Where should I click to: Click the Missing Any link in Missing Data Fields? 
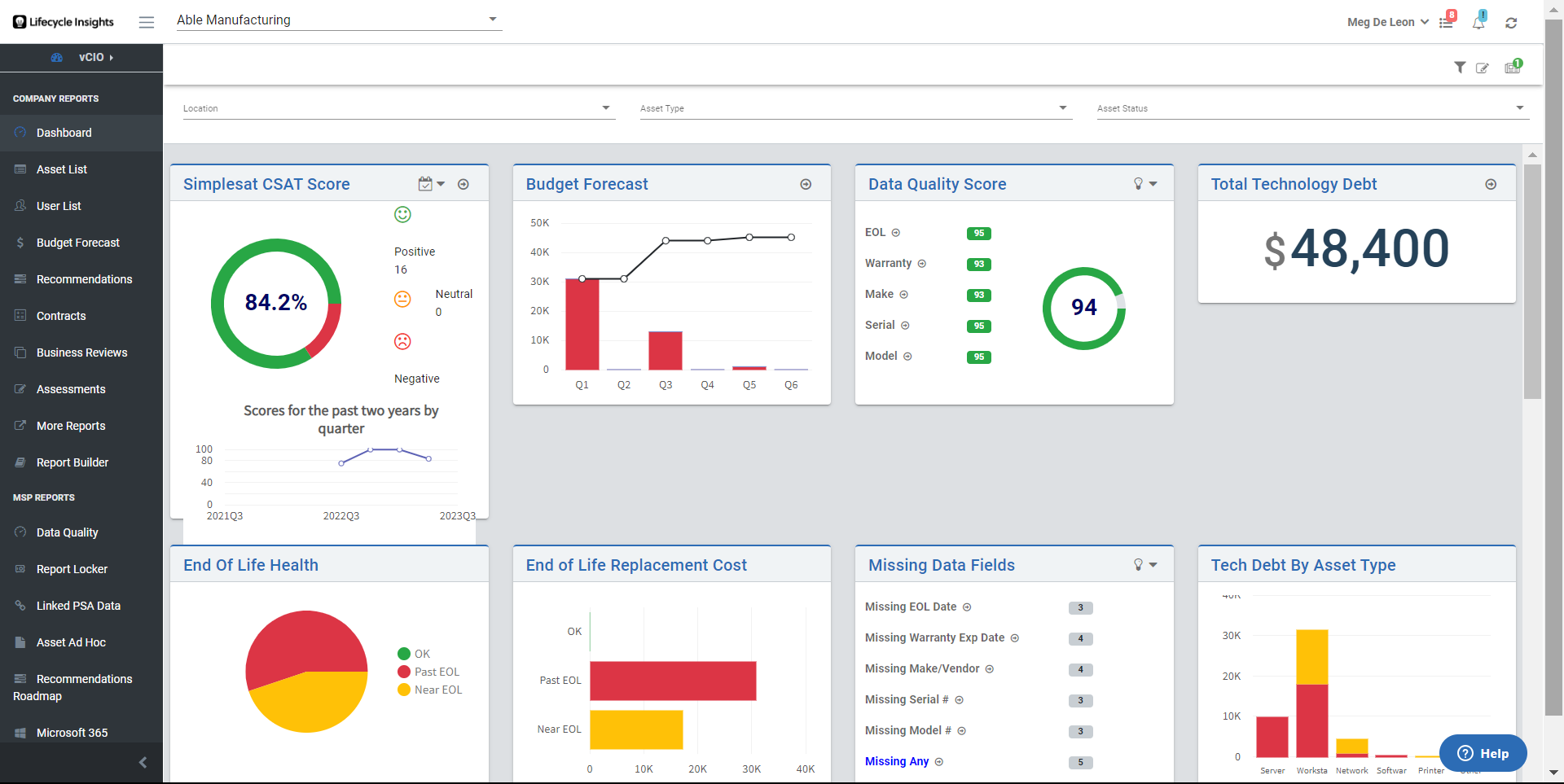click(897, 761)
